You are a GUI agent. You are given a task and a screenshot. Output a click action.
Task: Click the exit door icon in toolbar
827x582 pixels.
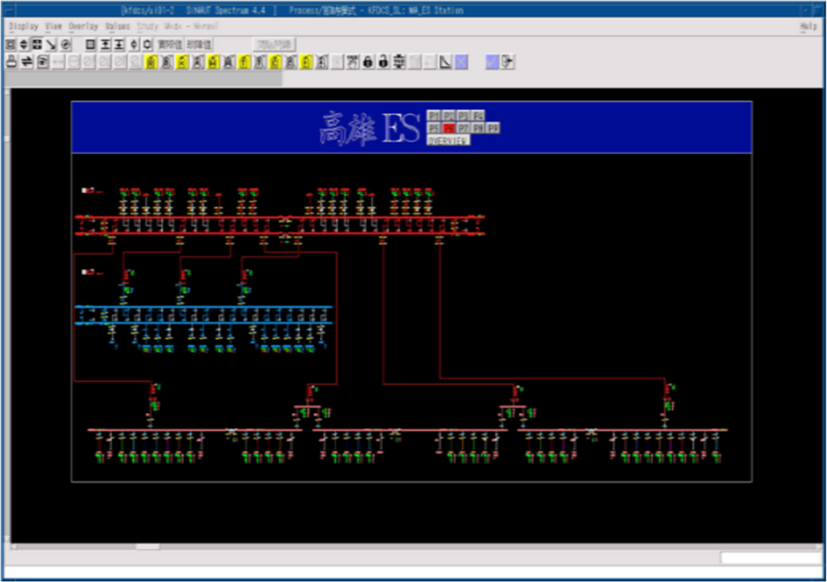(x=508, y=62)
